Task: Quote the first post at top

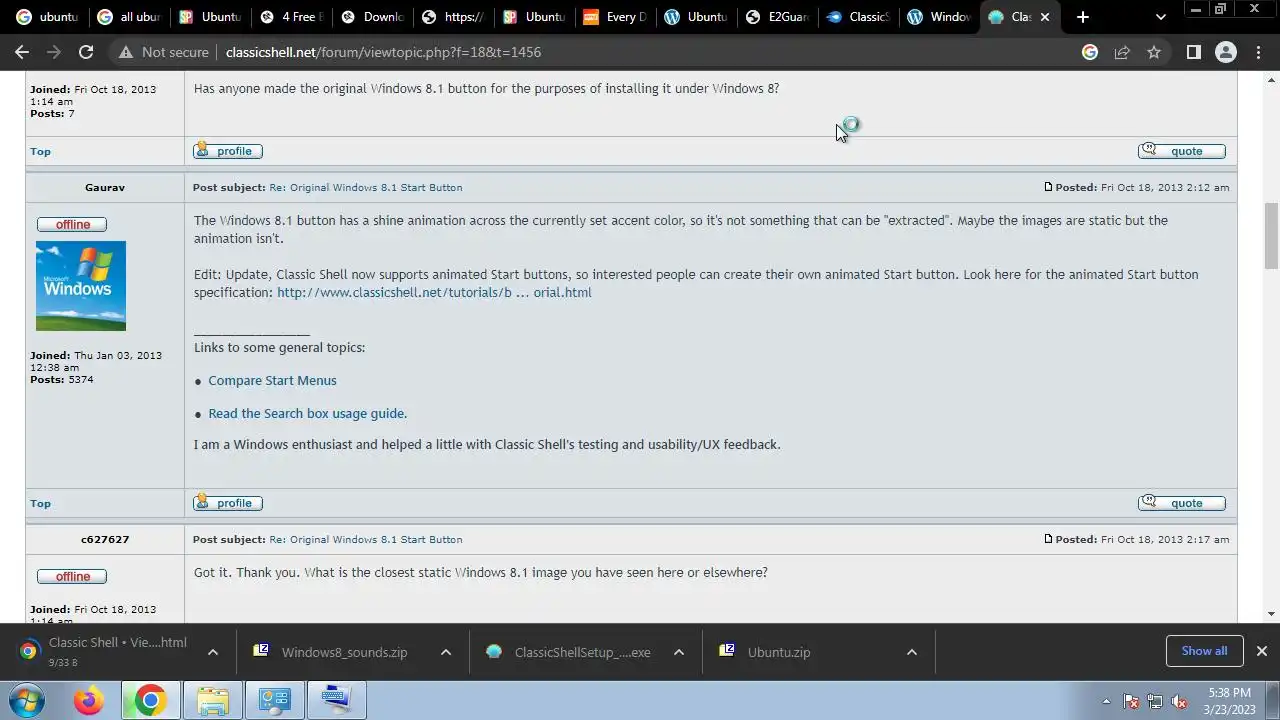Action: click(x=1182, y=151)
